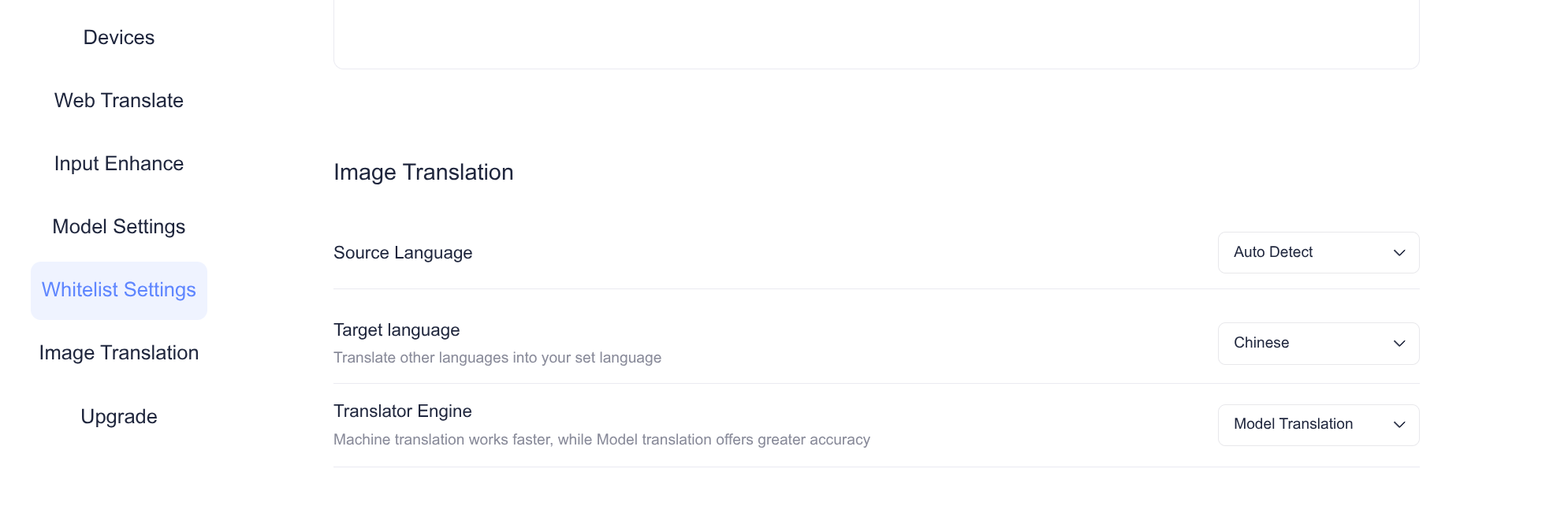
Task: Click the highlighted Whitelist Settings item
Action: [119, 290]
